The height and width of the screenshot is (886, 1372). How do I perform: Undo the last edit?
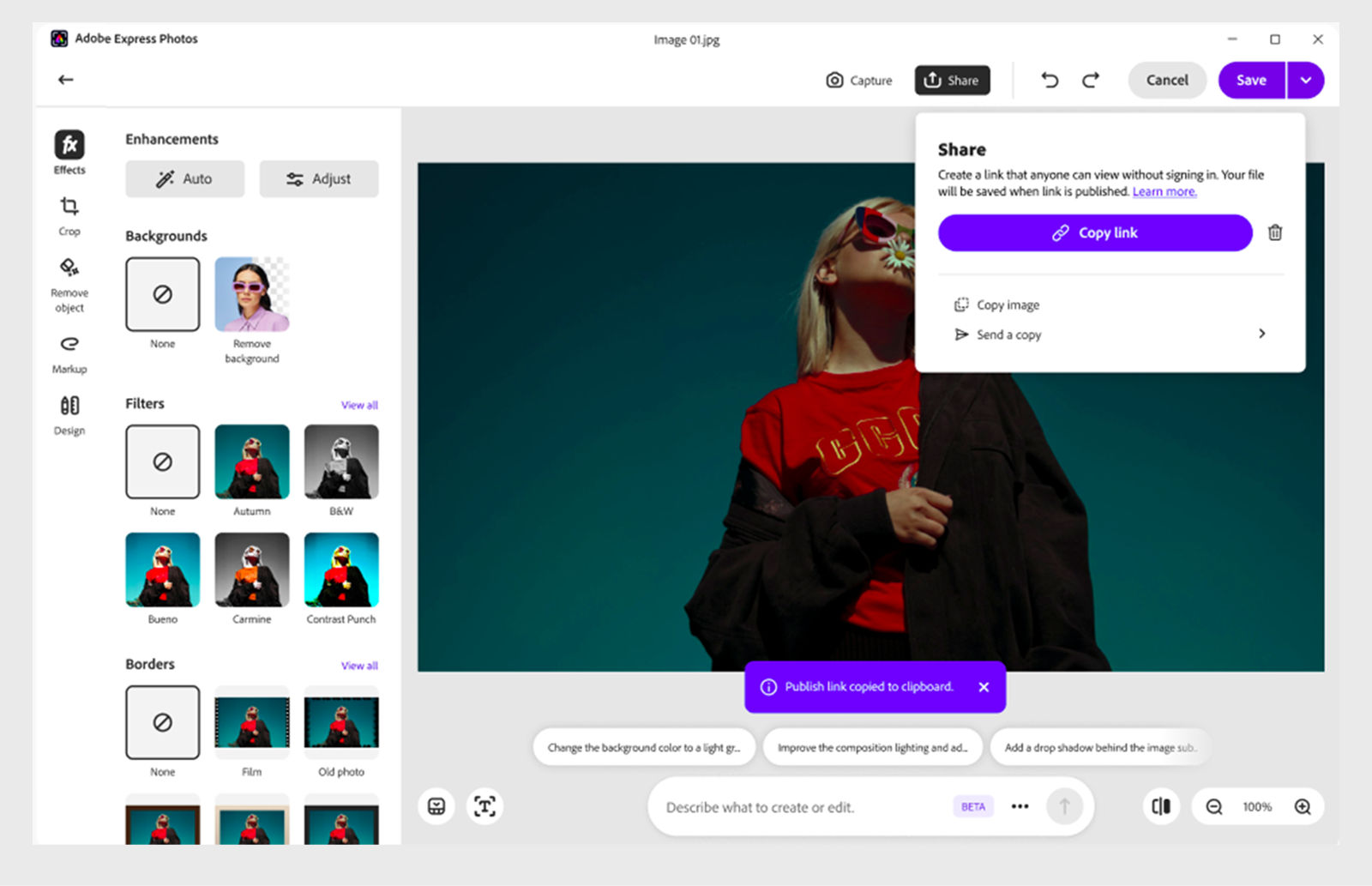tap(1050, 80)
